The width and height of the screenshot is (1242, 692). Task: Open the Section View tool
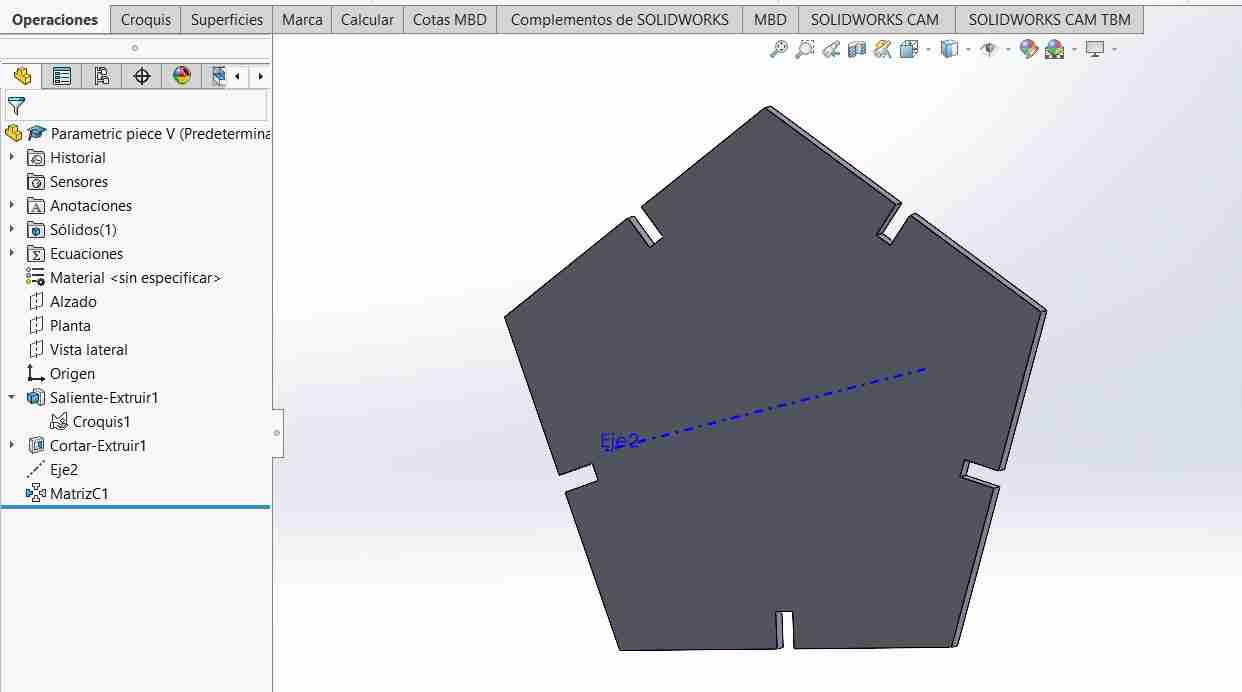tap(856, 48)
